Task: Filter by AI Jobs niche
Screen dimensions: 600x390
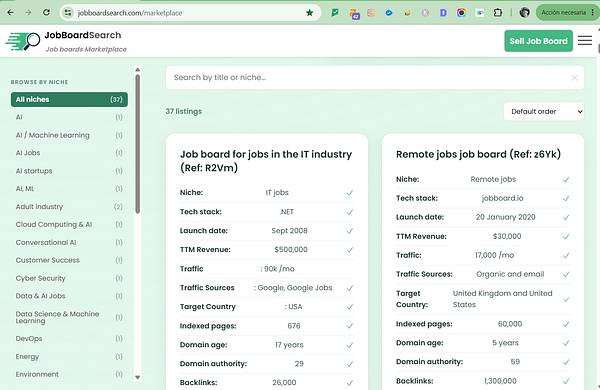Action: (69, 153)
